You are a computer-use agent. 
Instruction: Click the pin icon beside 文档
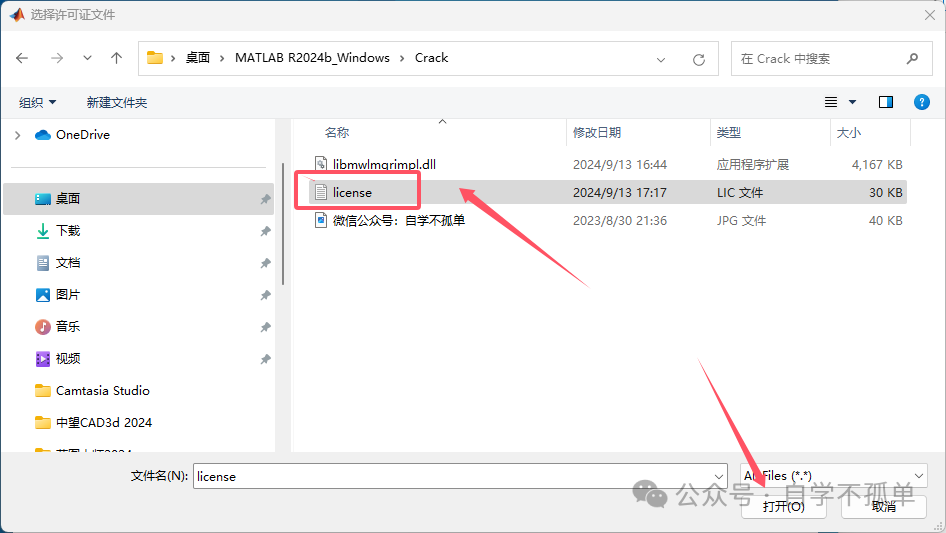[x=265, y=263]
